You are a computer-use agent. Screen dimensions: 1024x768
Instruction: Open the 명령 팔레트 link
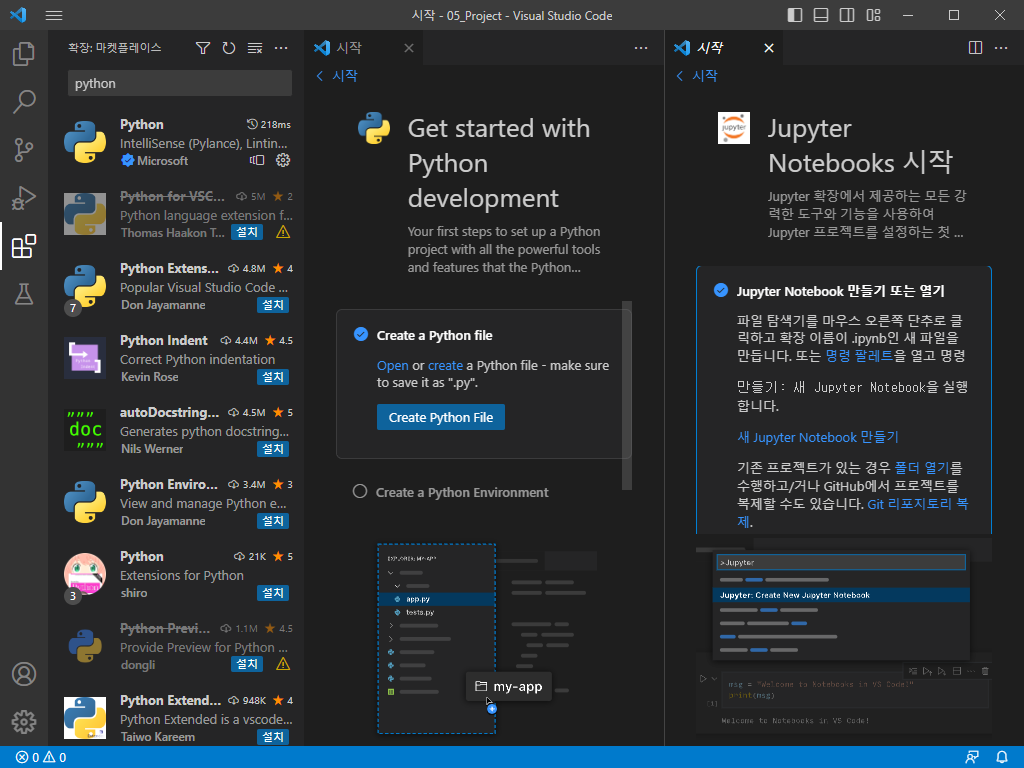859,356
